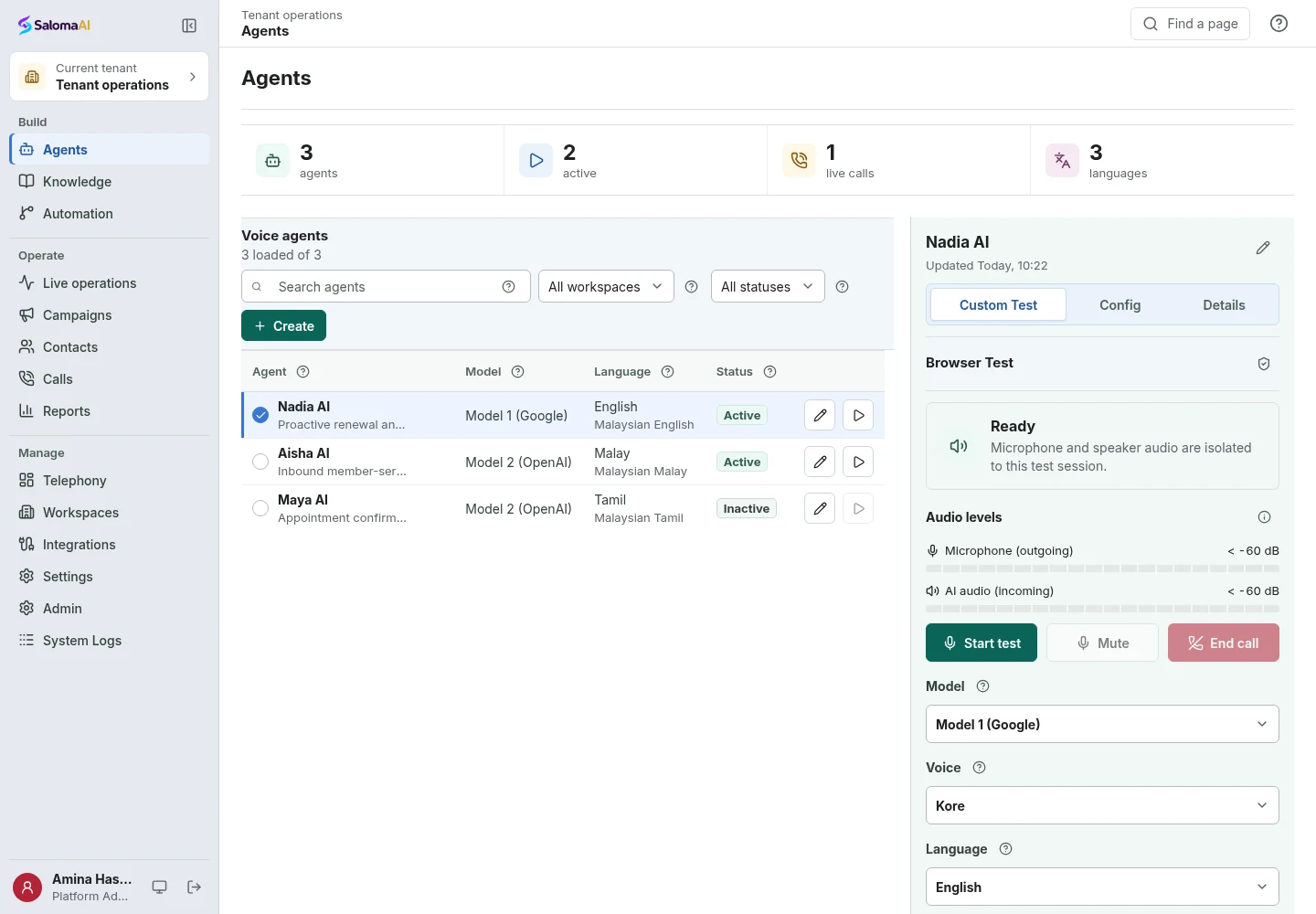Open Language column help icon
Viewport: 1316px width, 914px height.
coord(668,371)
